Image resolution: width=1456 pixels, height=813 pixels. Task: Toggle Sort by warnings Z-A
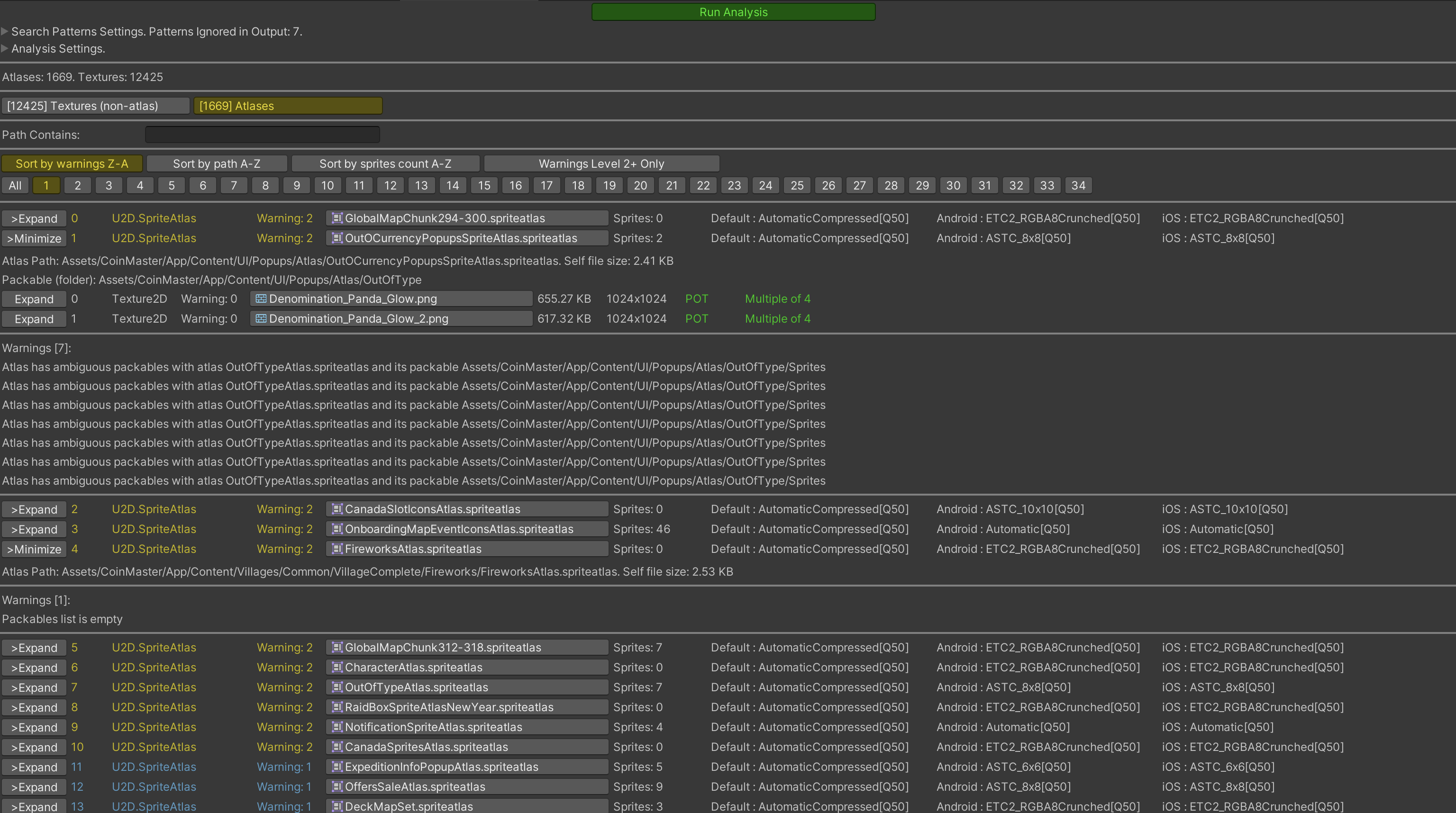[x=72, y=164]
